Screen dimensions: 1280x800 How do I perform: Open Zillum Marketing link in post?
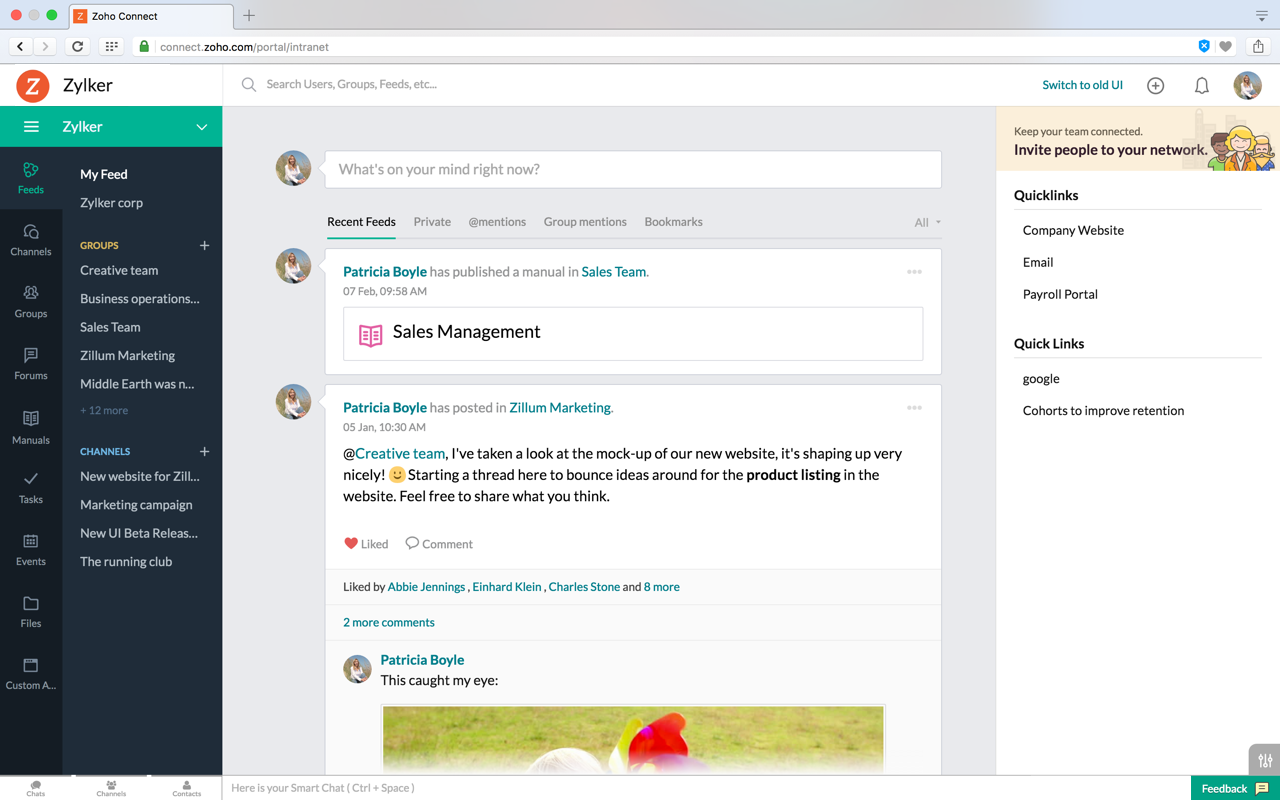[x=560, y=407]
